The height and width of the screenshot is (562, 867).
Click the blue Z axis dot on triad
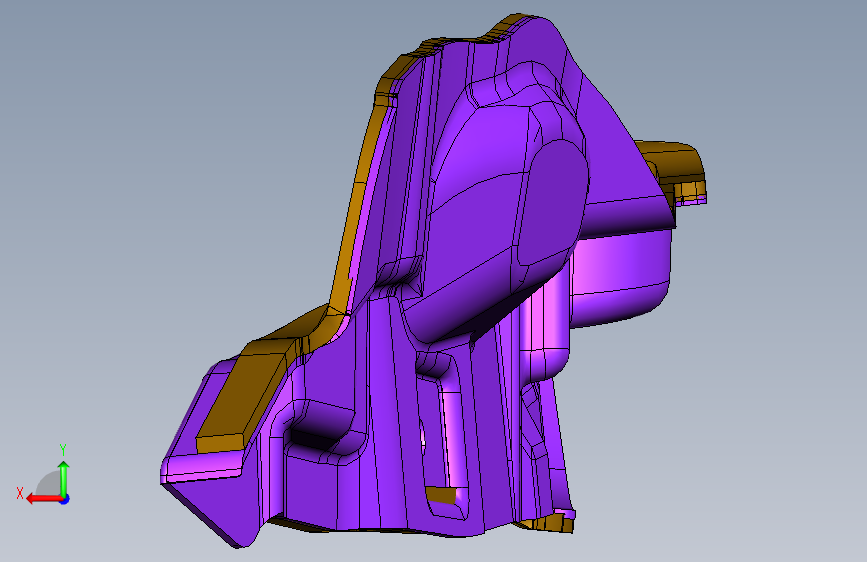click(x=65, y=499)
